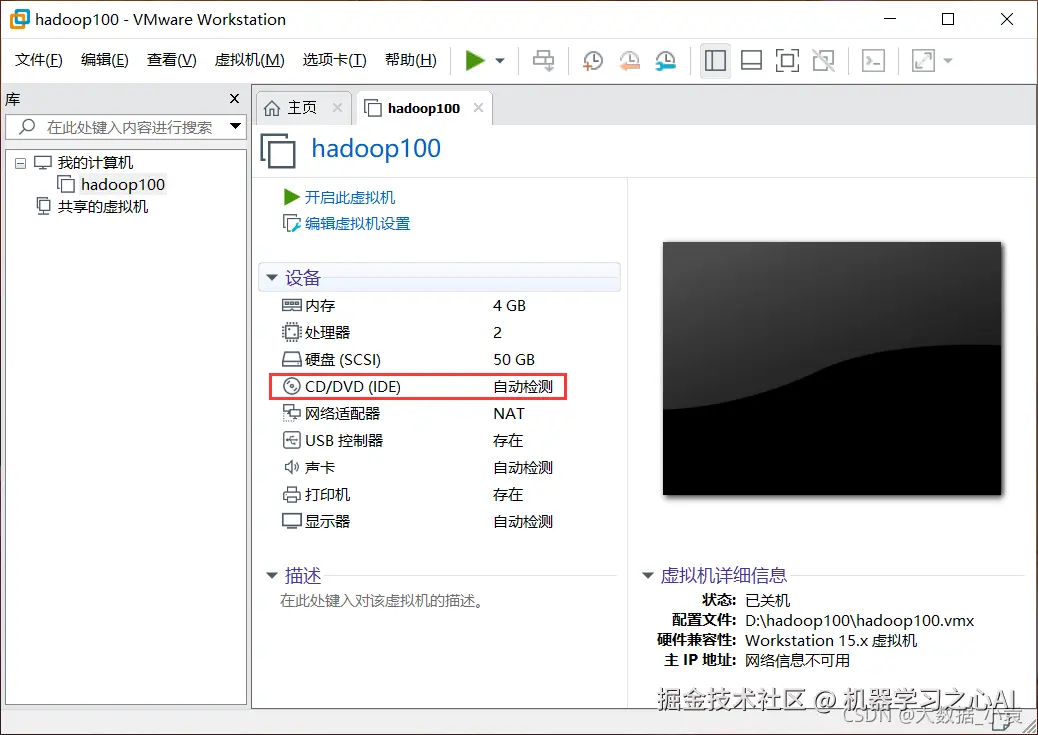The width and height of the screenshot is (1038, 735).
Task: Click the CD/DVD 自动检测 value
Action: click(x=522, y=387)
